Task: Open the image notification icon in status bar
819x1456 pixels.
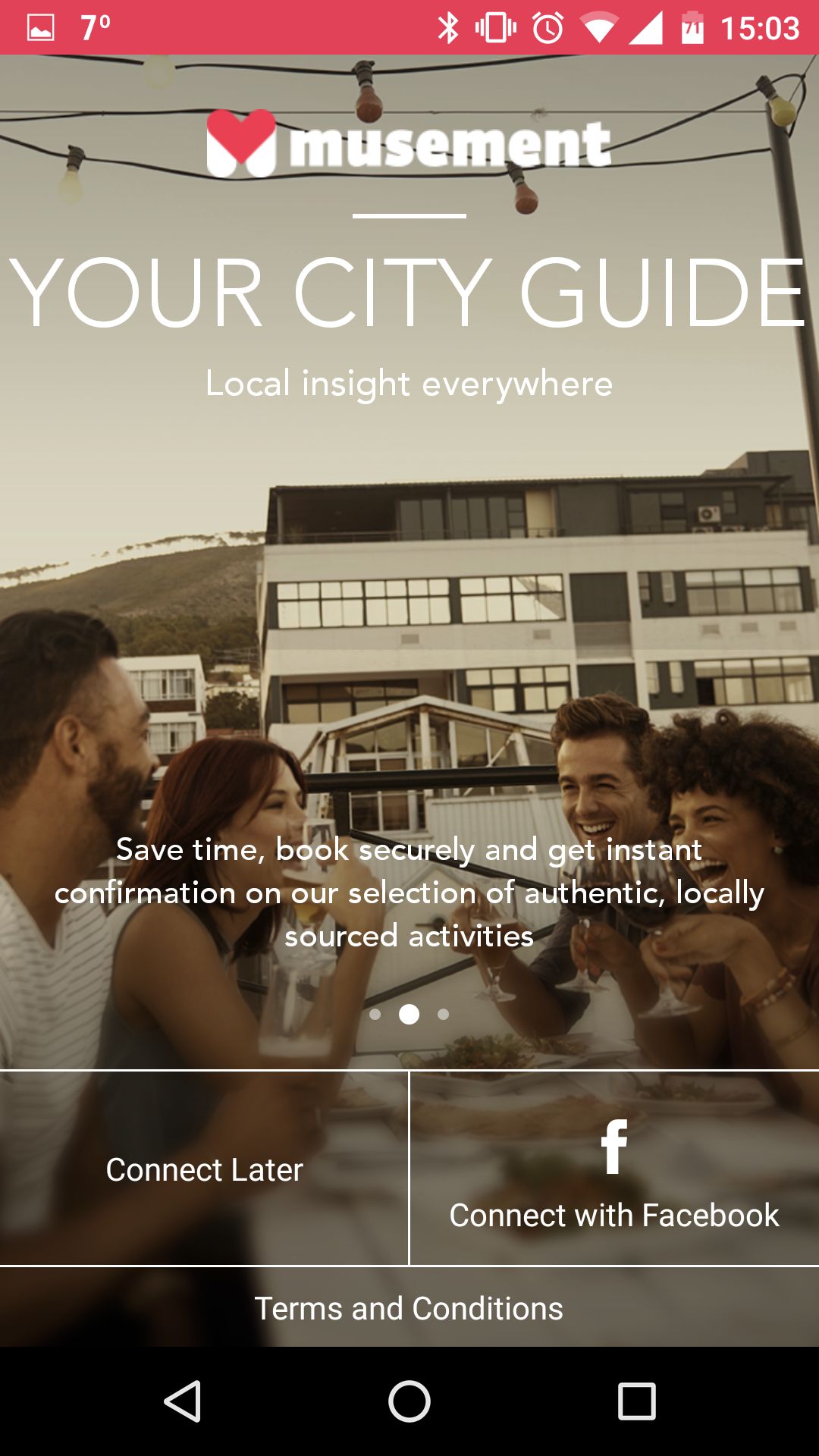Action: pyautogui.click(x=41, y=28)
